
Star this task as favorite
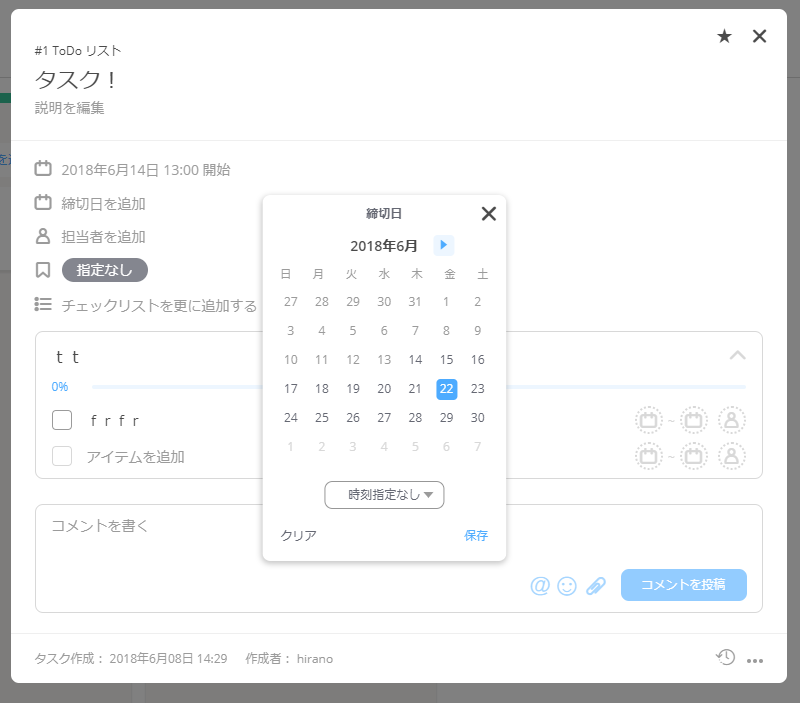click(725, 36)
